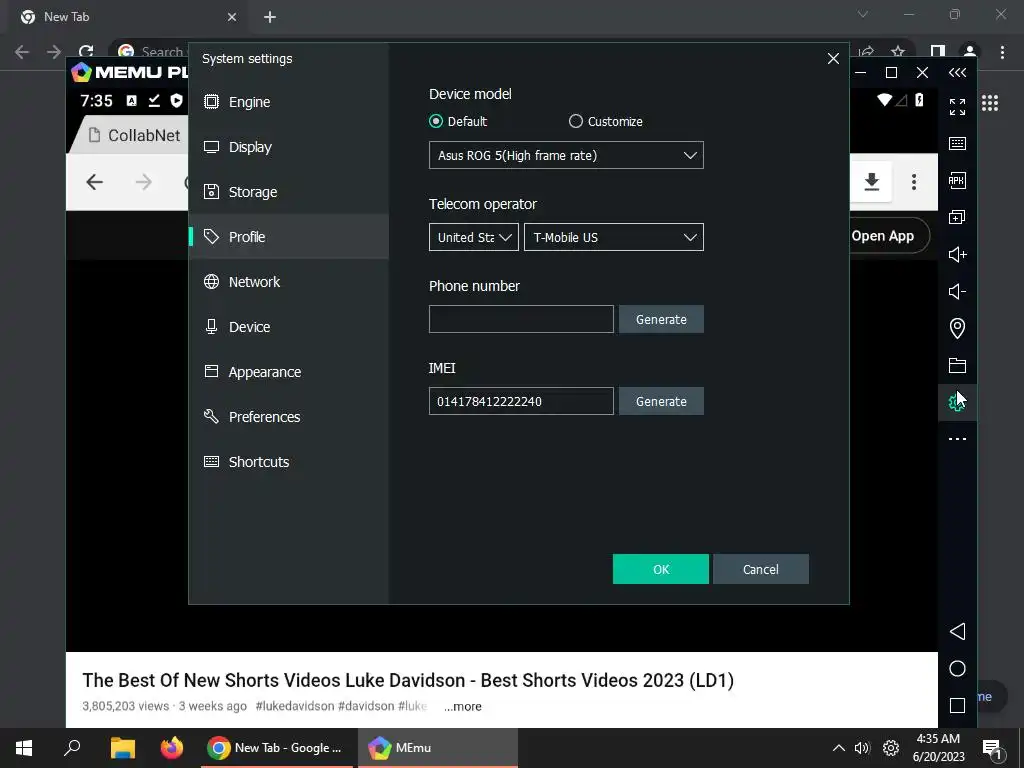Open Windows taskbar search

point(72,748)
